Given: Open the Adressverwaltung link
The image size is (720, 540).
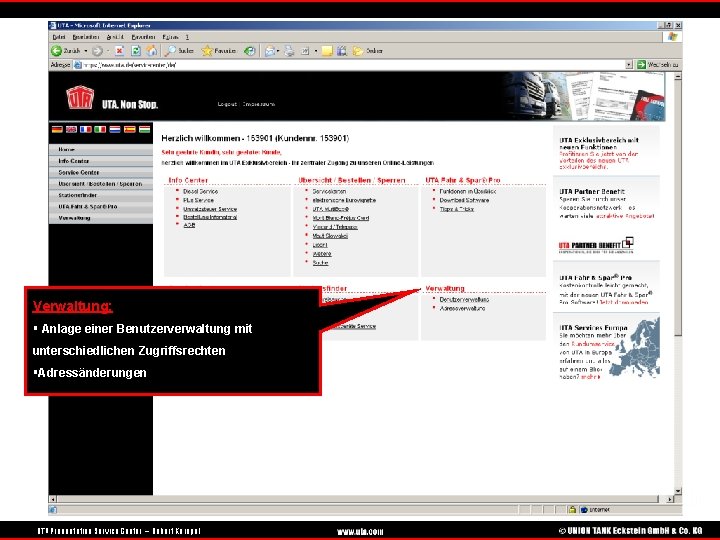Looking at the screenshot, I should (x=462, y=309).
